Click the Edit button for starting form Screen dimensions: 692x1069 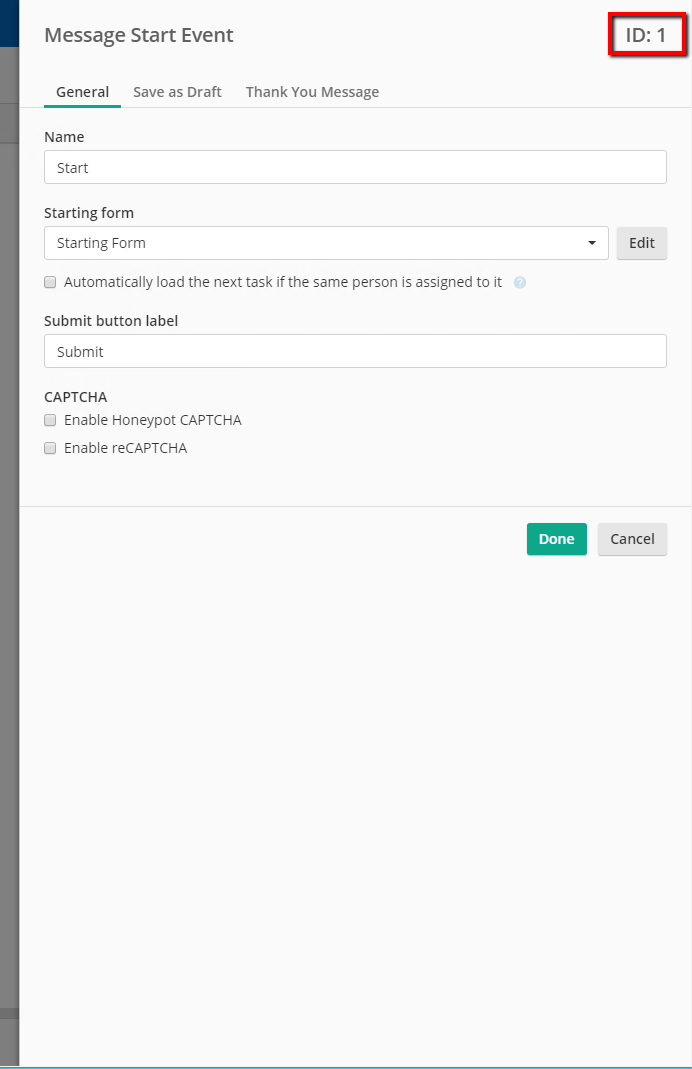tap(642, 243)
